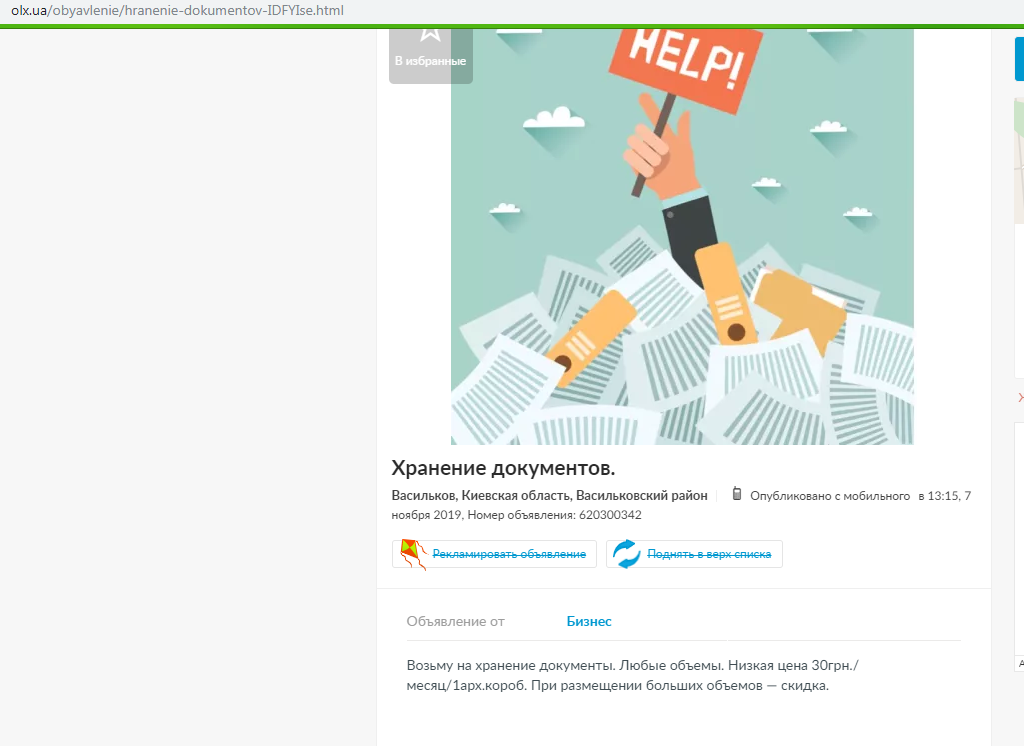Click the ad title "Хранение документов."

503,468
